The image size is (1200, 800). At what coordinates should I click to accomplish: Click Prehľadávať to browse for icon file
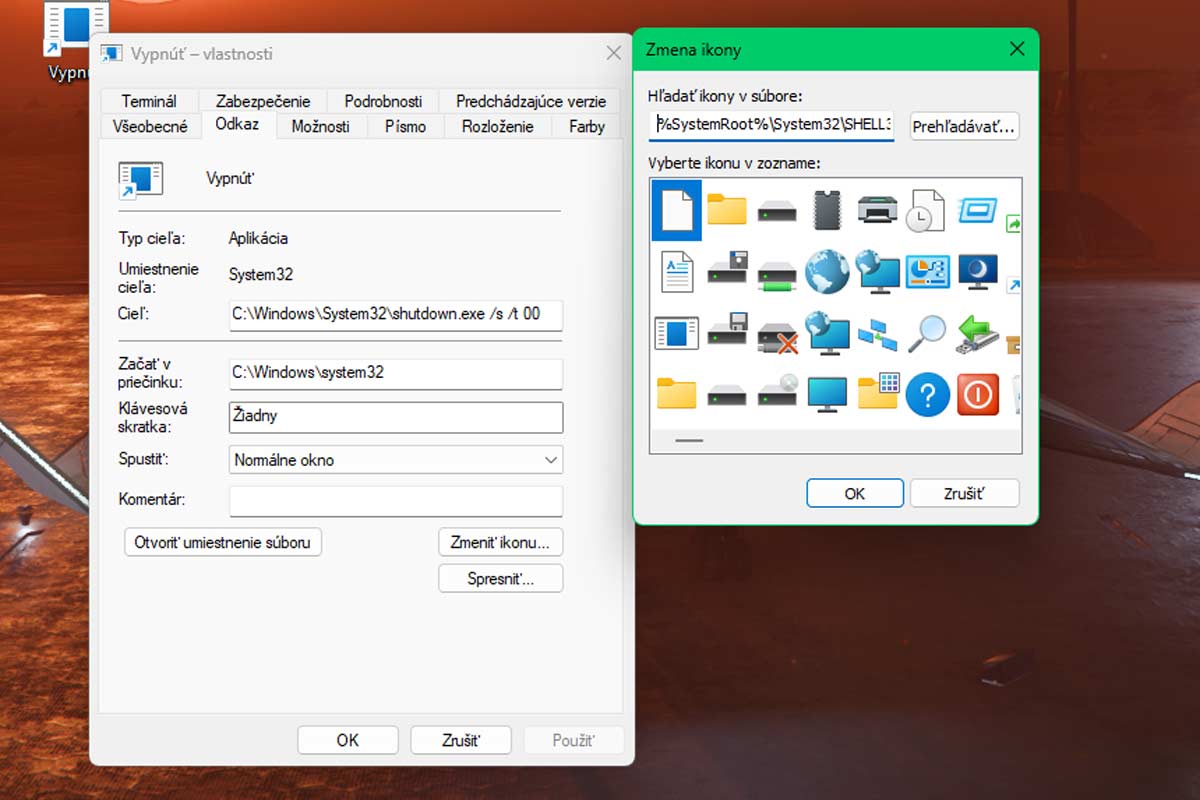pos(964,127)
